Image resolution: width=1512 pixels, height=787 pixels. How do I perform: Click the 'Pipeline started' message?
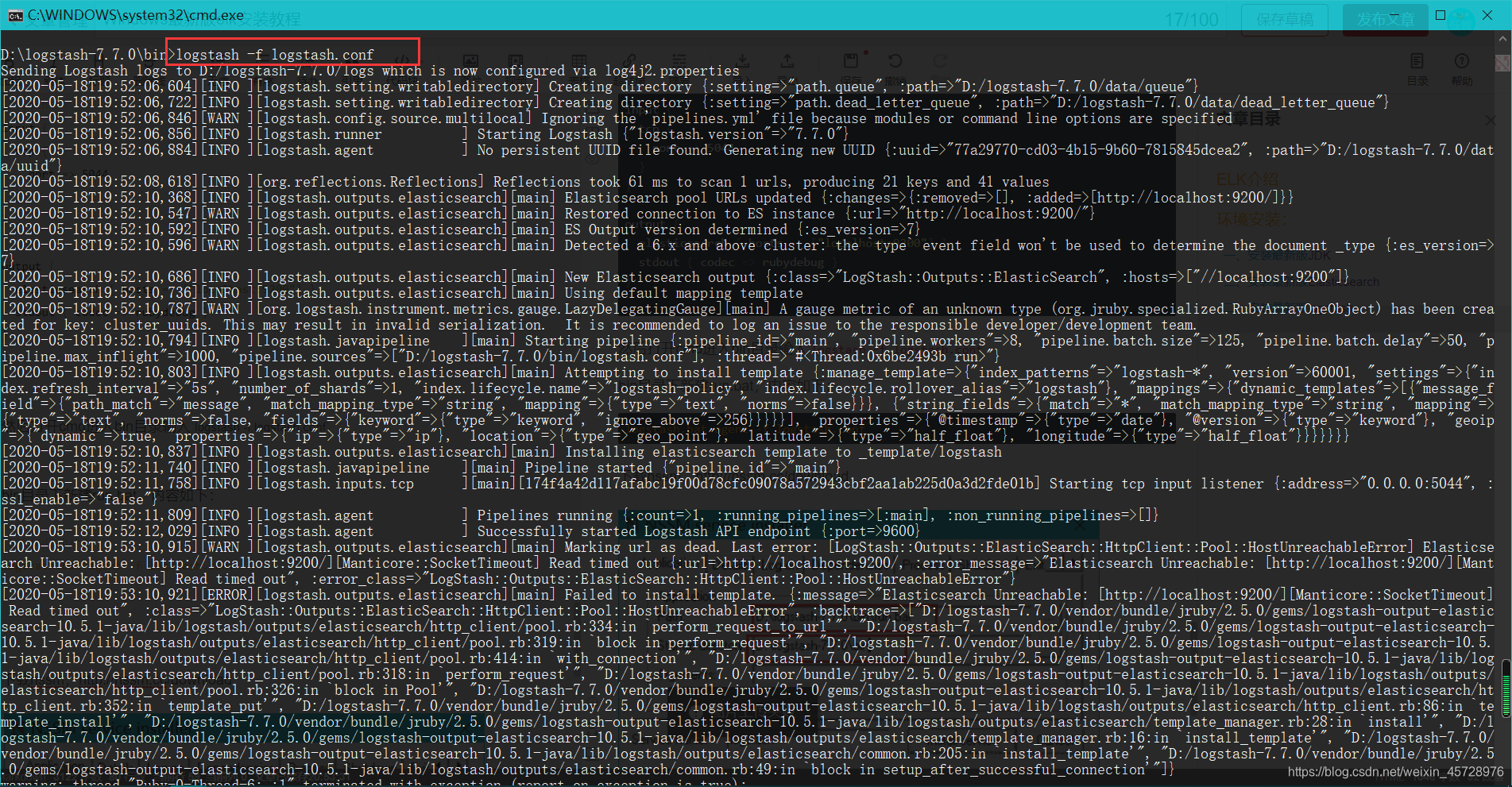[x=589, y=468]
